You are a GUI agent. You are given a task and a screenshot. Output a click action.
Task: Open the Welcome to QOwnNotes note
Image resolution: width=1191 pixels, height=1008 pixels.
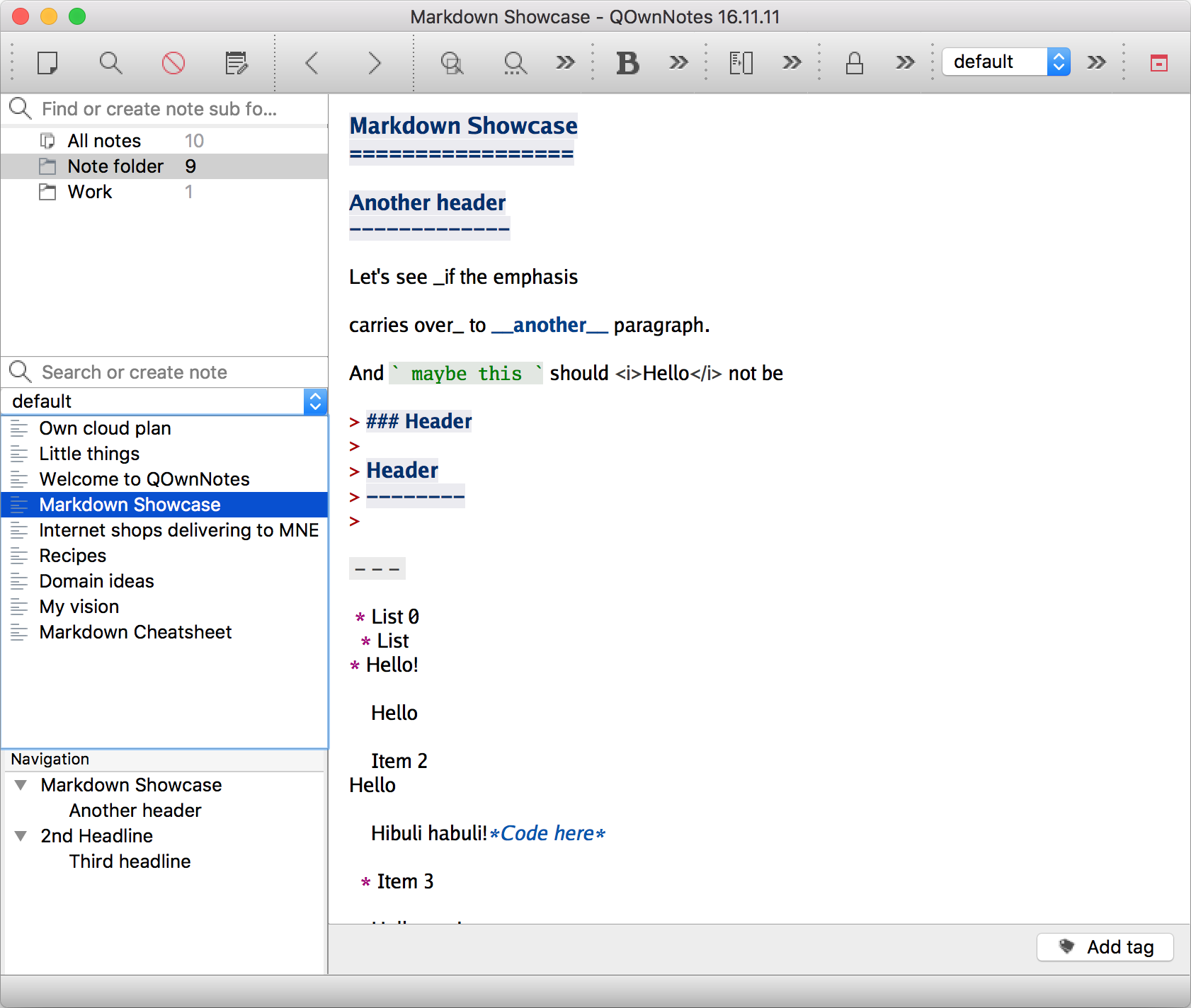(164, 479)
